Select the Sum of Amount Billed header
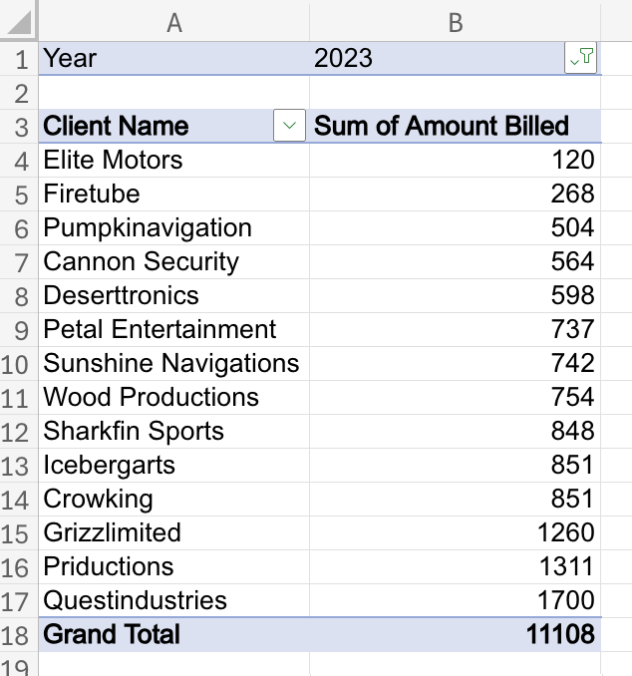 455,126
